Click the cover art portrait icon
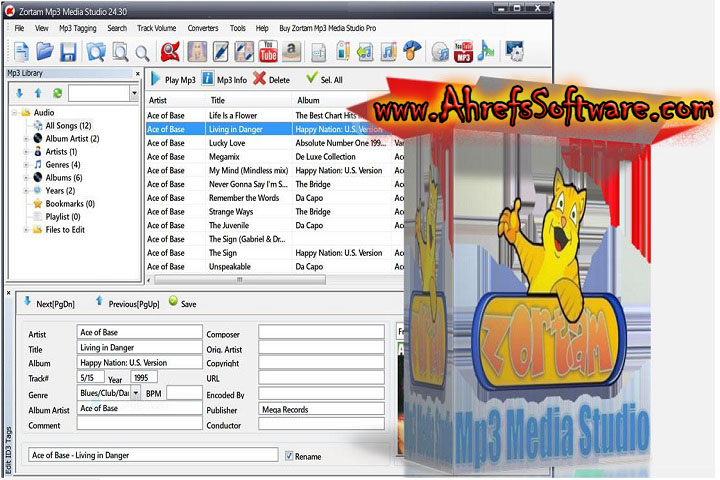 pos(197,51)
